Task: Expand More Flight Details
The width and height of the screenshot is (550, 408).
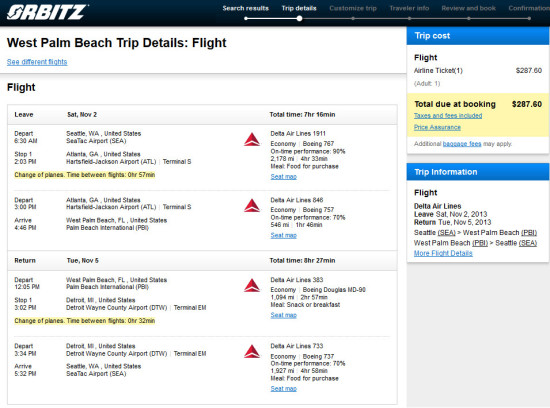Action: click(x=443, y=253)
